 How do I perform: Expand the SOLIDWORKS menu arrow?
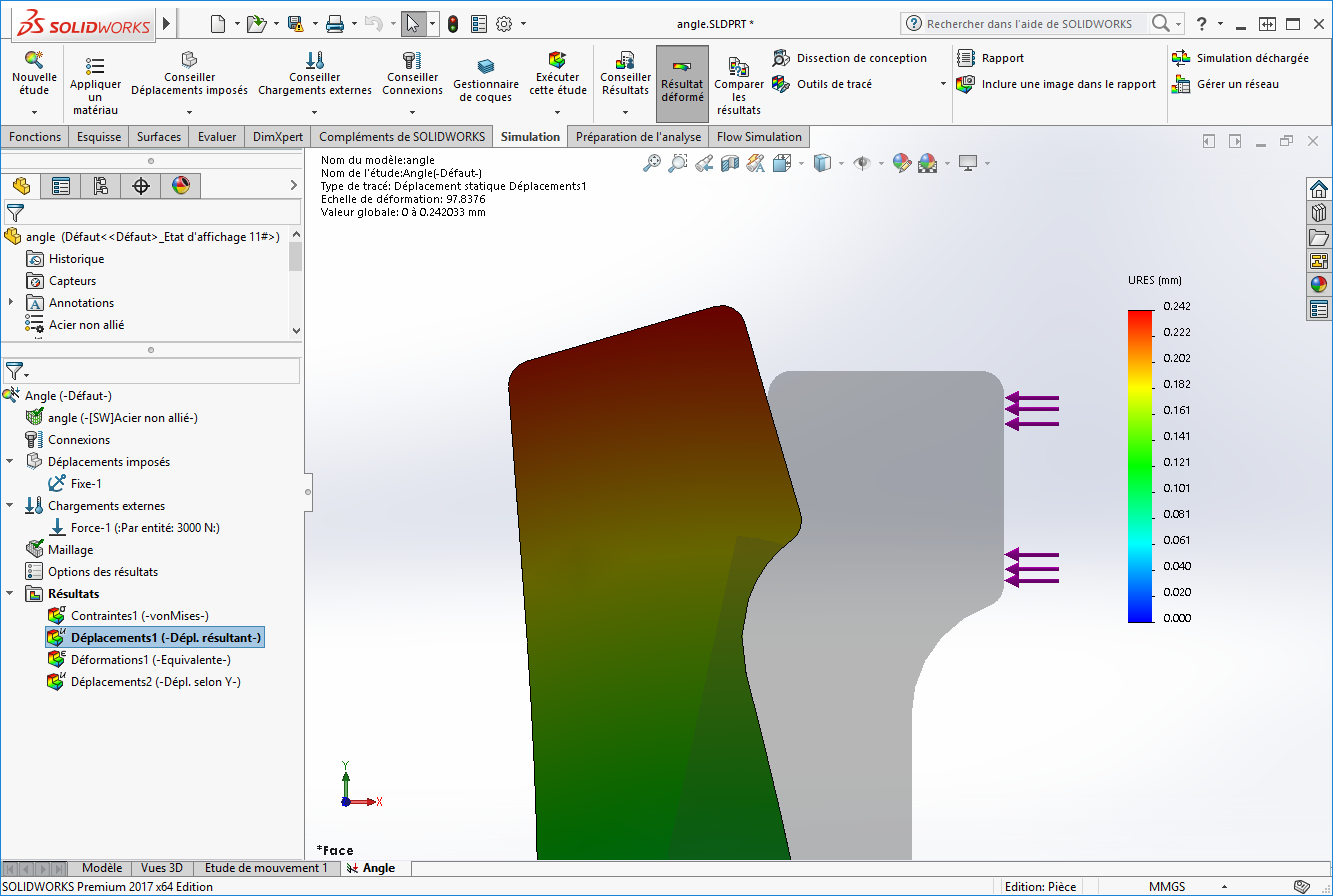tap(165, 23)
